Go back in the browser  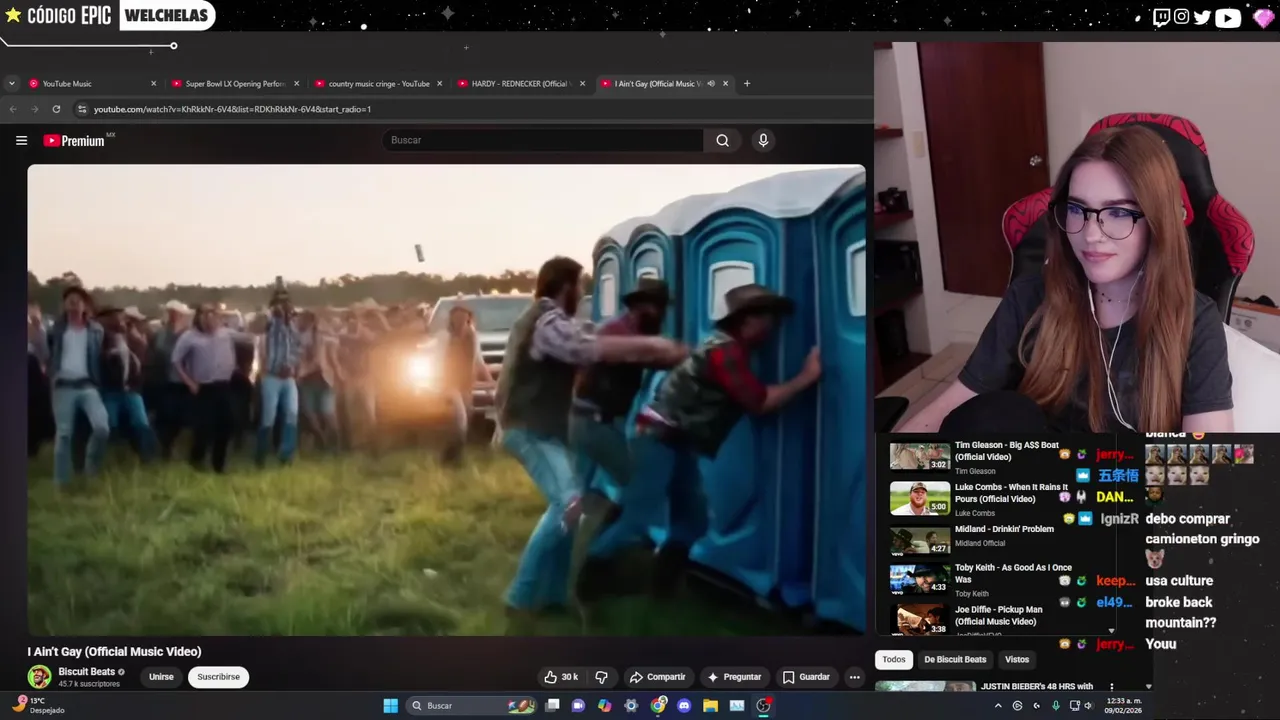(13, 109)
